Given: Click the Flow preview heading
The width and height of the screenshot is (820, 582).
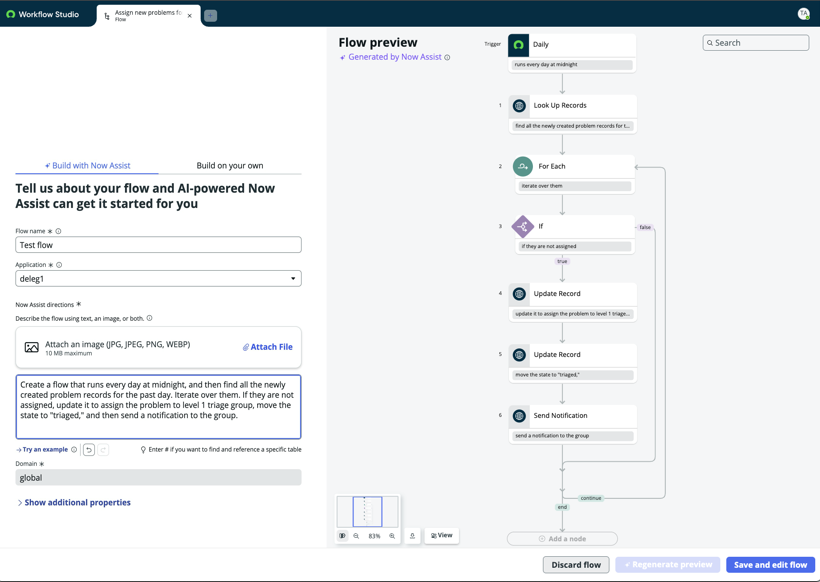Looking at the screenshot, I should click(x=378, y=42).
